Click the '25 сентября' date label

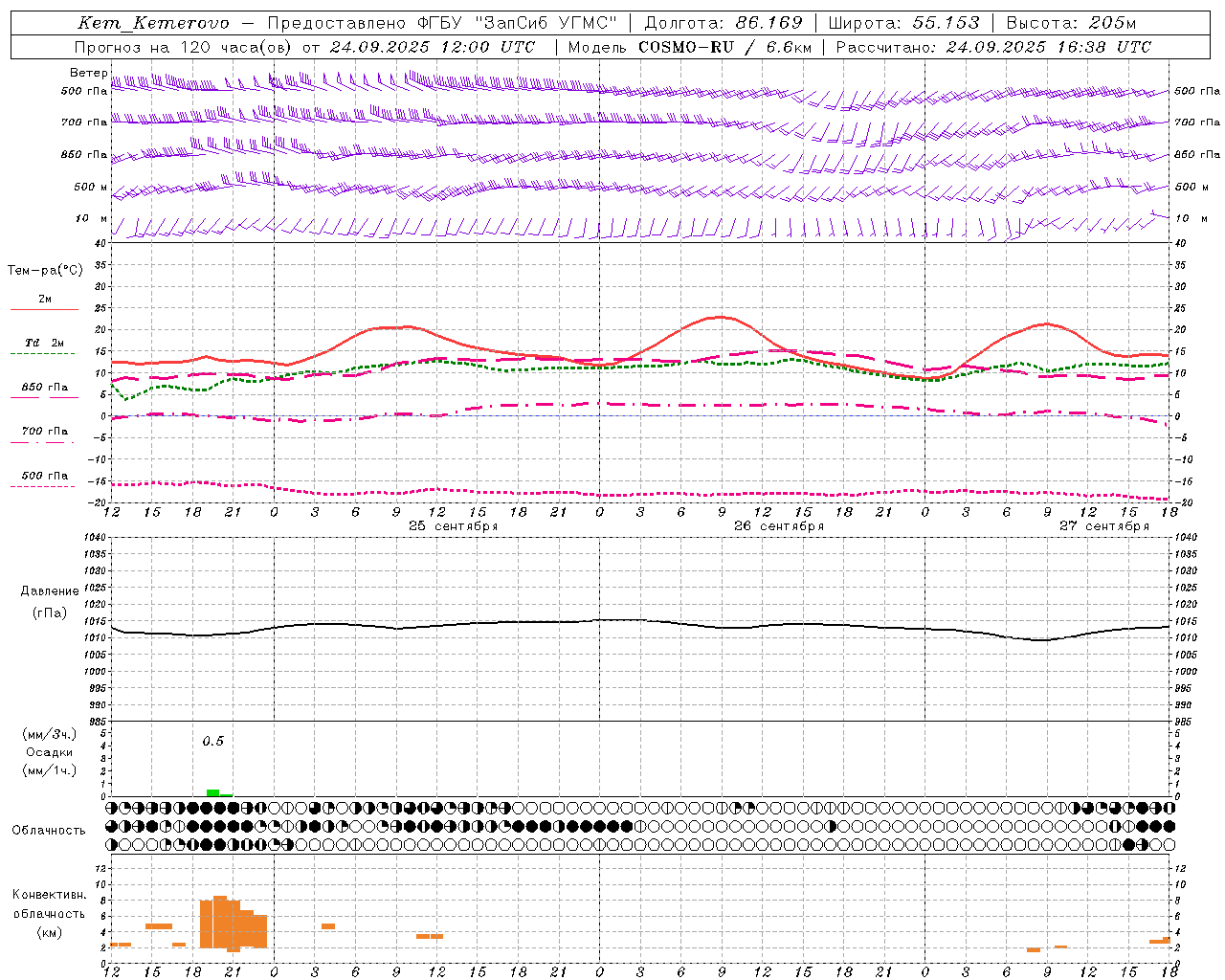(454, 526)
